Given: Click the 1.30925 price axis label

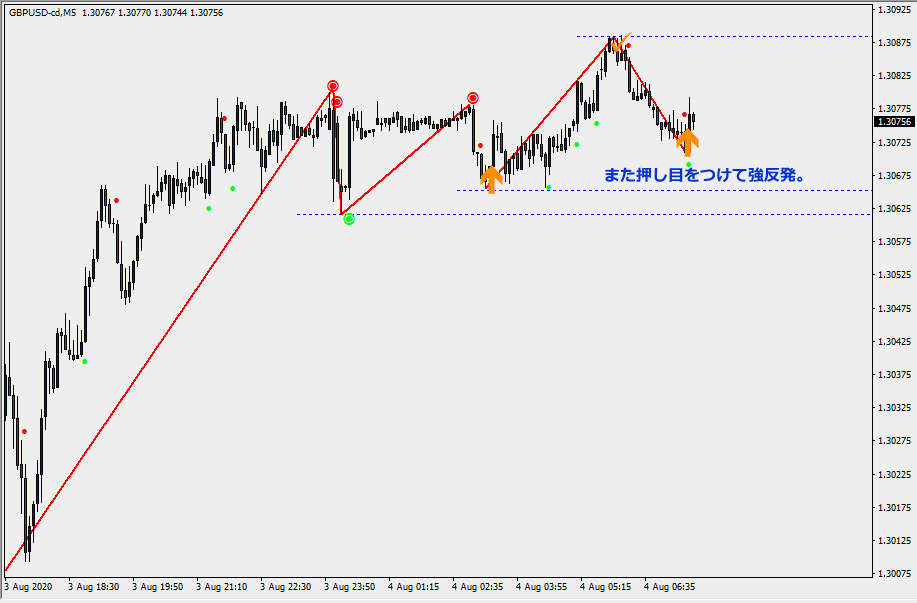Looking at the screenshot, I should coord(892,10).
